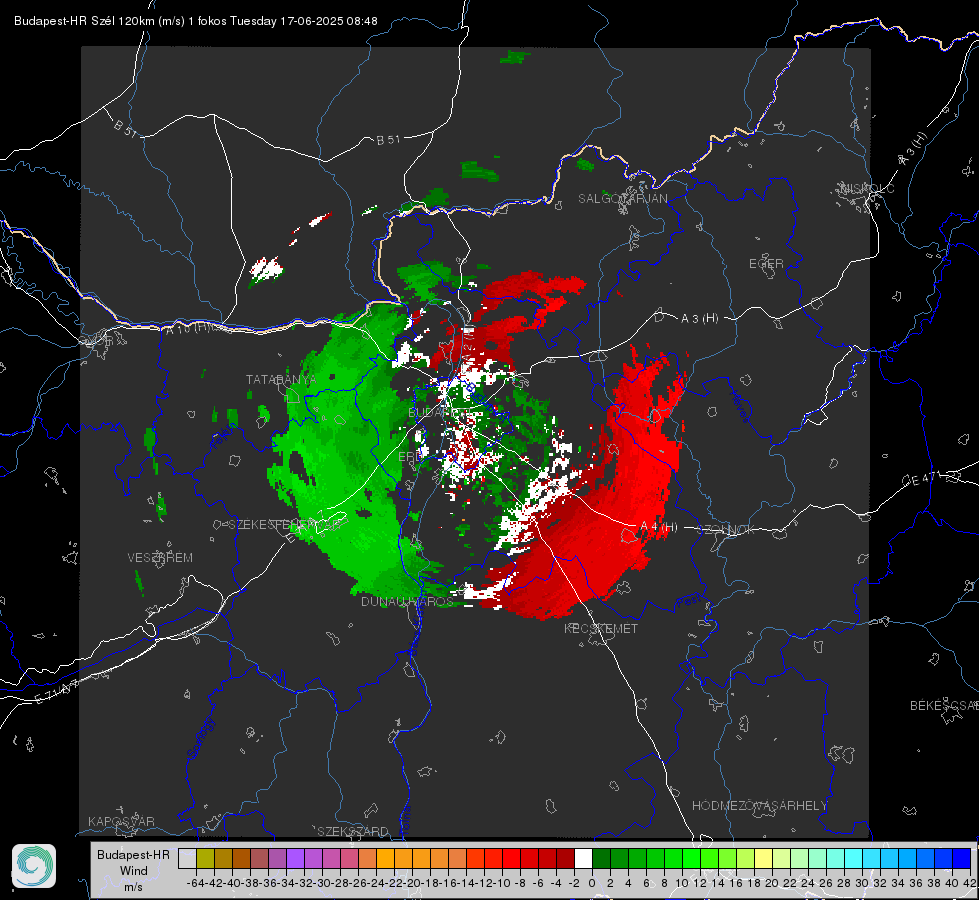Viewport: 979px width, 900px height.
Task: Click the 30 value on the legend scale
Action: coord(862,883)
